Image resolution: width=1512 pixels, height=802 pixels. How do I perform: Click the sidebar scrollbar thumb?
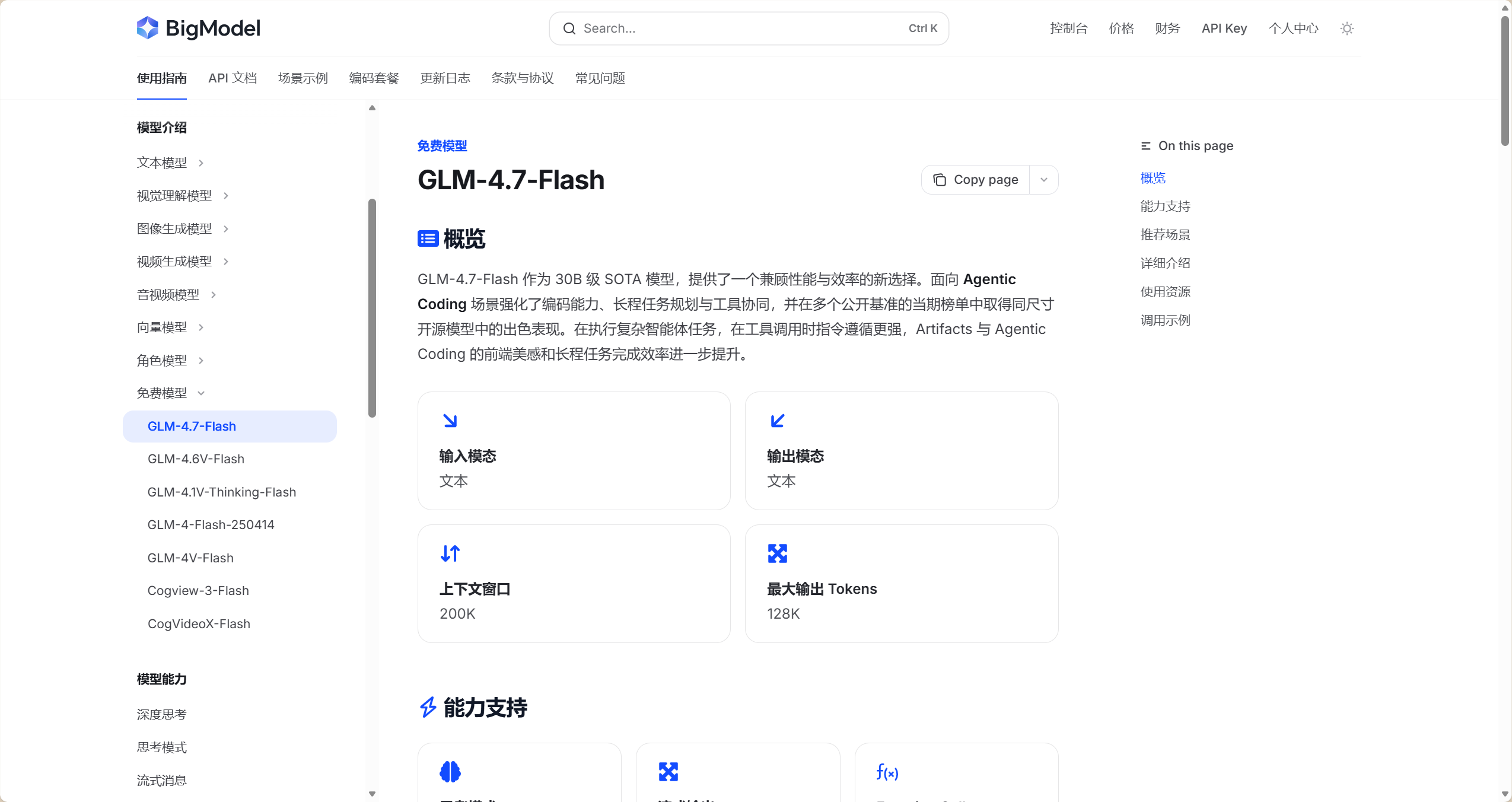click(372, 308)
